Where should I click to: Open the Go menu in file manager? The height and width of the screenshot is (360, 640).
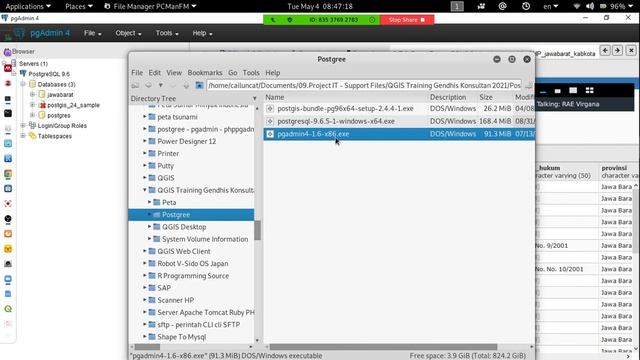click(x=233, y=73)
